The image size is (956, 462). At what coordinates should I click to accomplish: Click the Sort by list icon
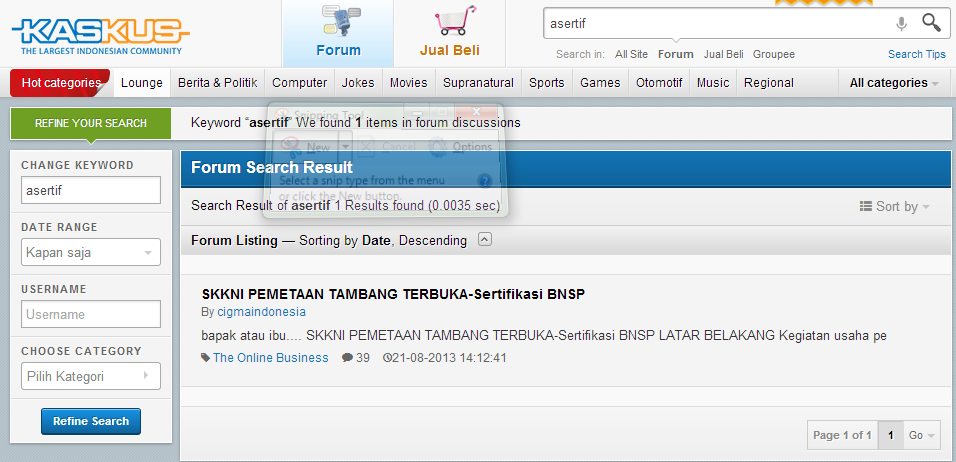[x=865, y=206]
